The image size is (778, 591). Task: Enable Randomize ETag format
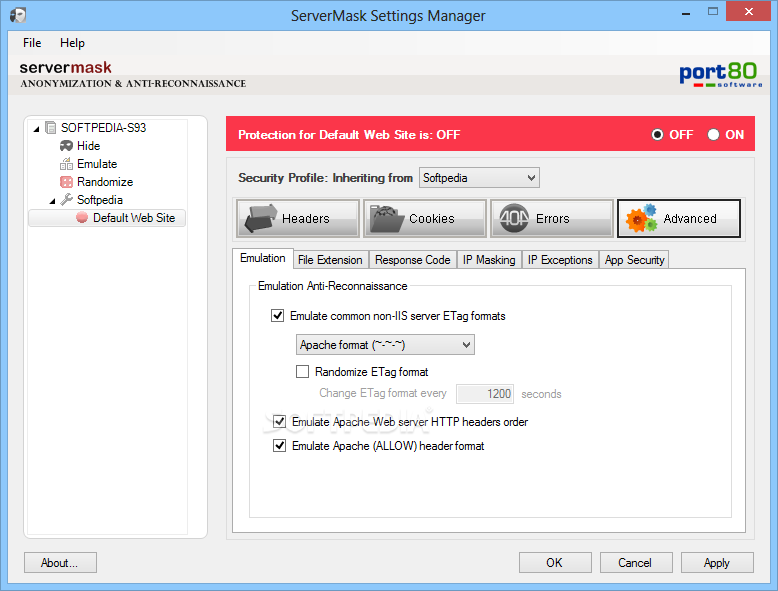pos(302,372)
